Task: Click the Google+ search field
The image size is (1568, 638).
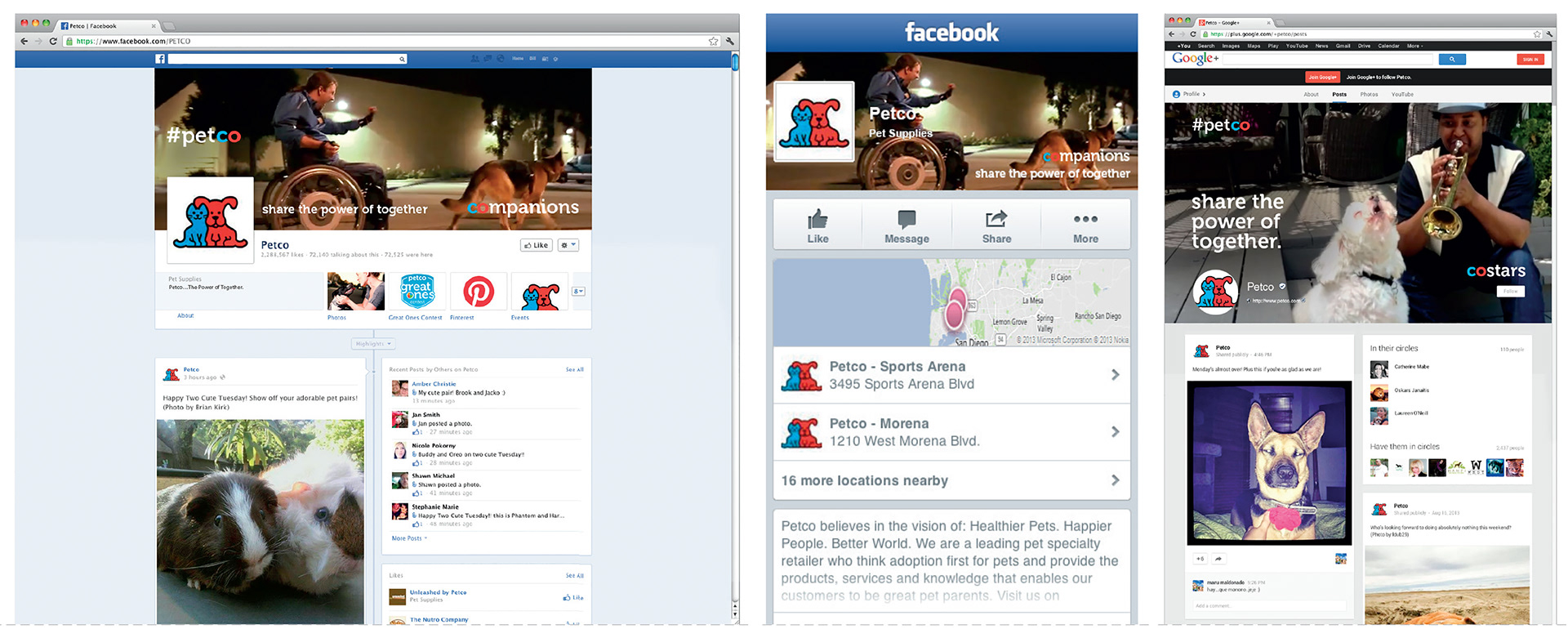Action: 1329,59
